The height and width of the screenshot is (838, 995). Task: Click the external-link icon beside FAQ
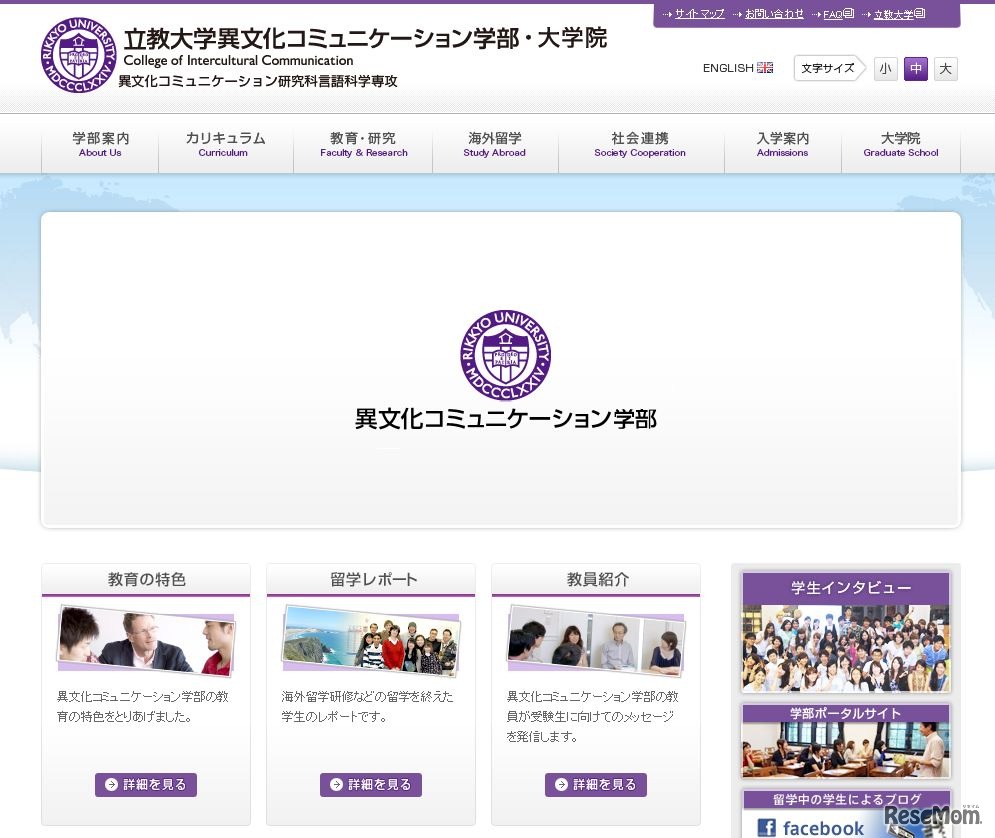pyautogui.click(x=847, y=15)
